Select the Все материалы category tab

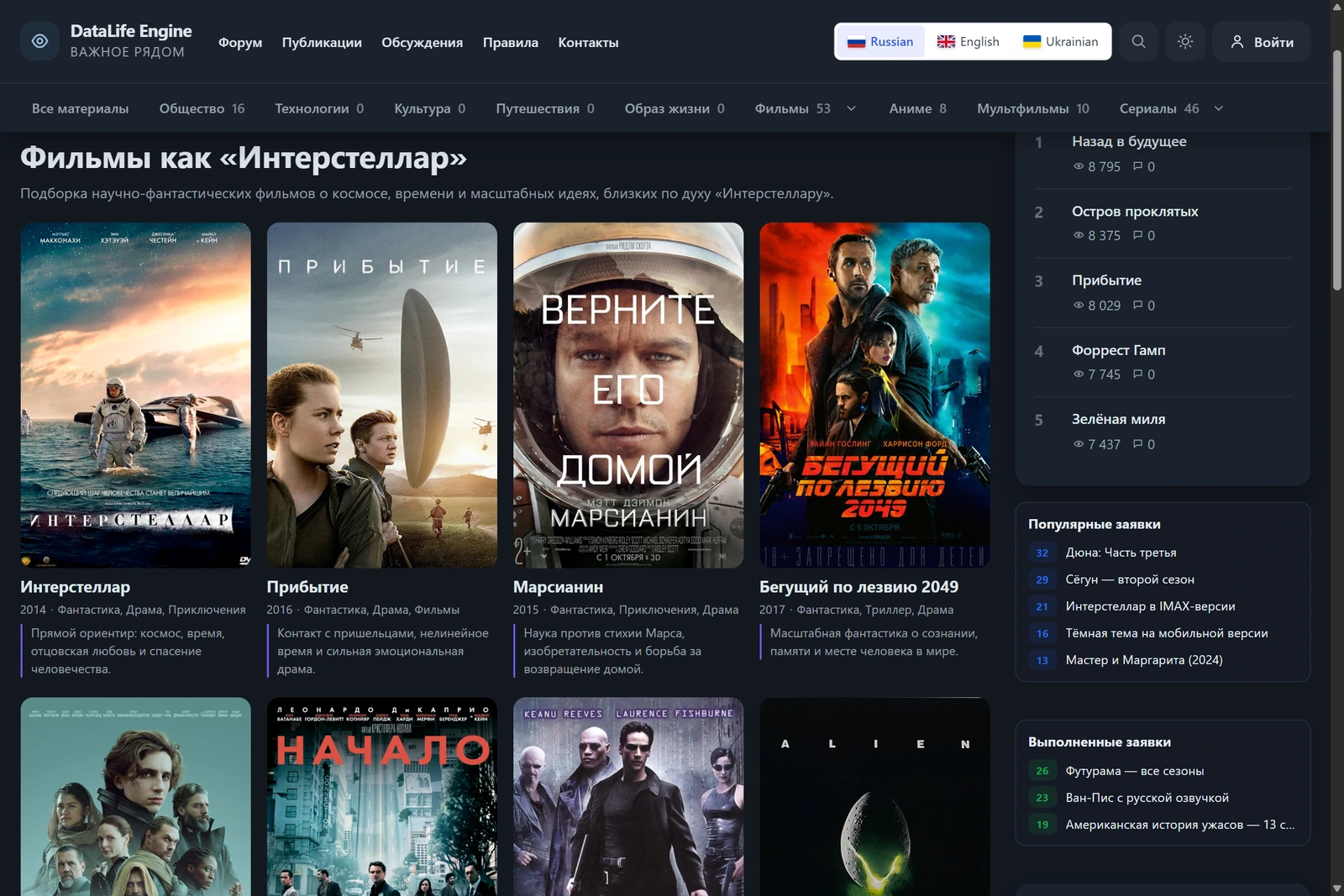pyautogui.click(x=81, y=108)
